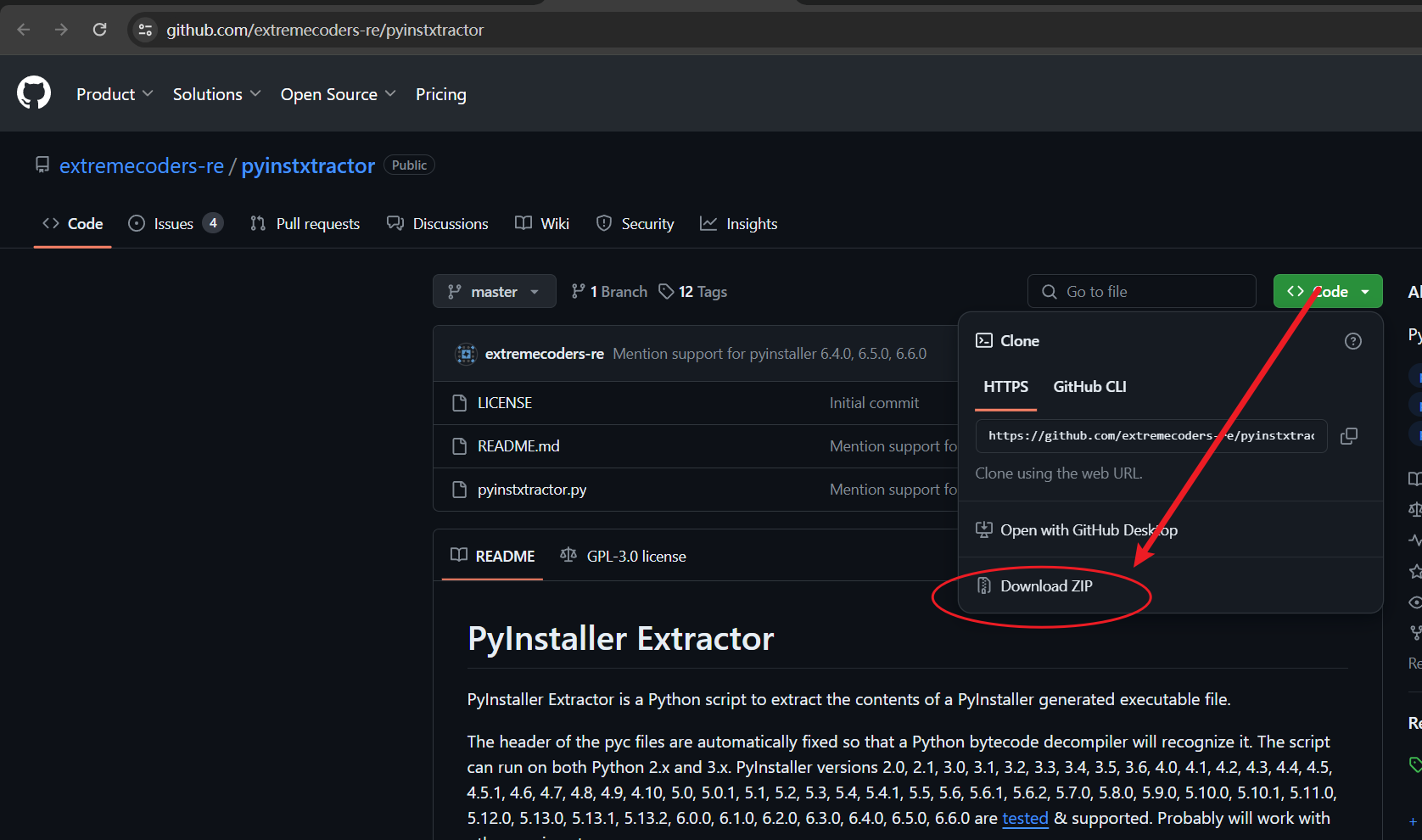Image resolution: width=1422 pixels, height=840 pixels.
Task: View the 1 Branch list
Action: pos(609,292)
